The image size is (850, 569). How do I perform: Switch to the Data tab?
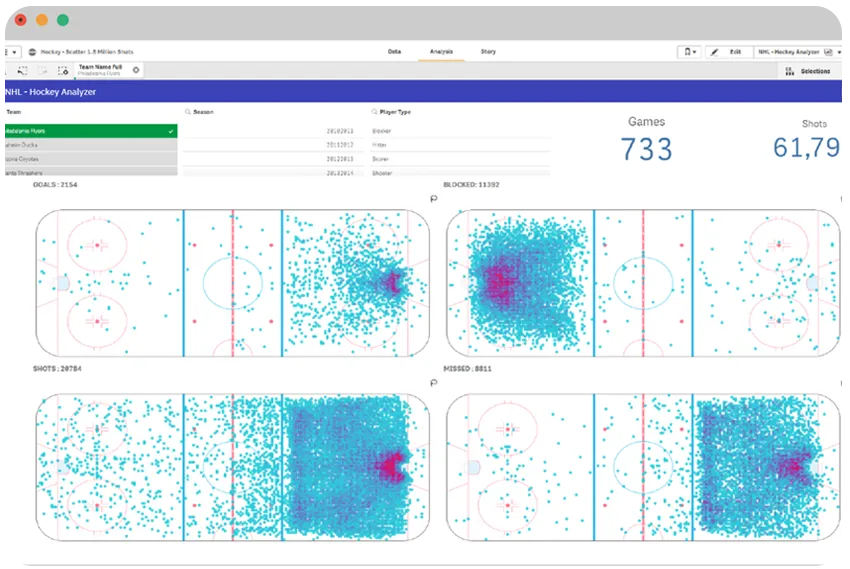pyautogui.click(x=394, y=51)
